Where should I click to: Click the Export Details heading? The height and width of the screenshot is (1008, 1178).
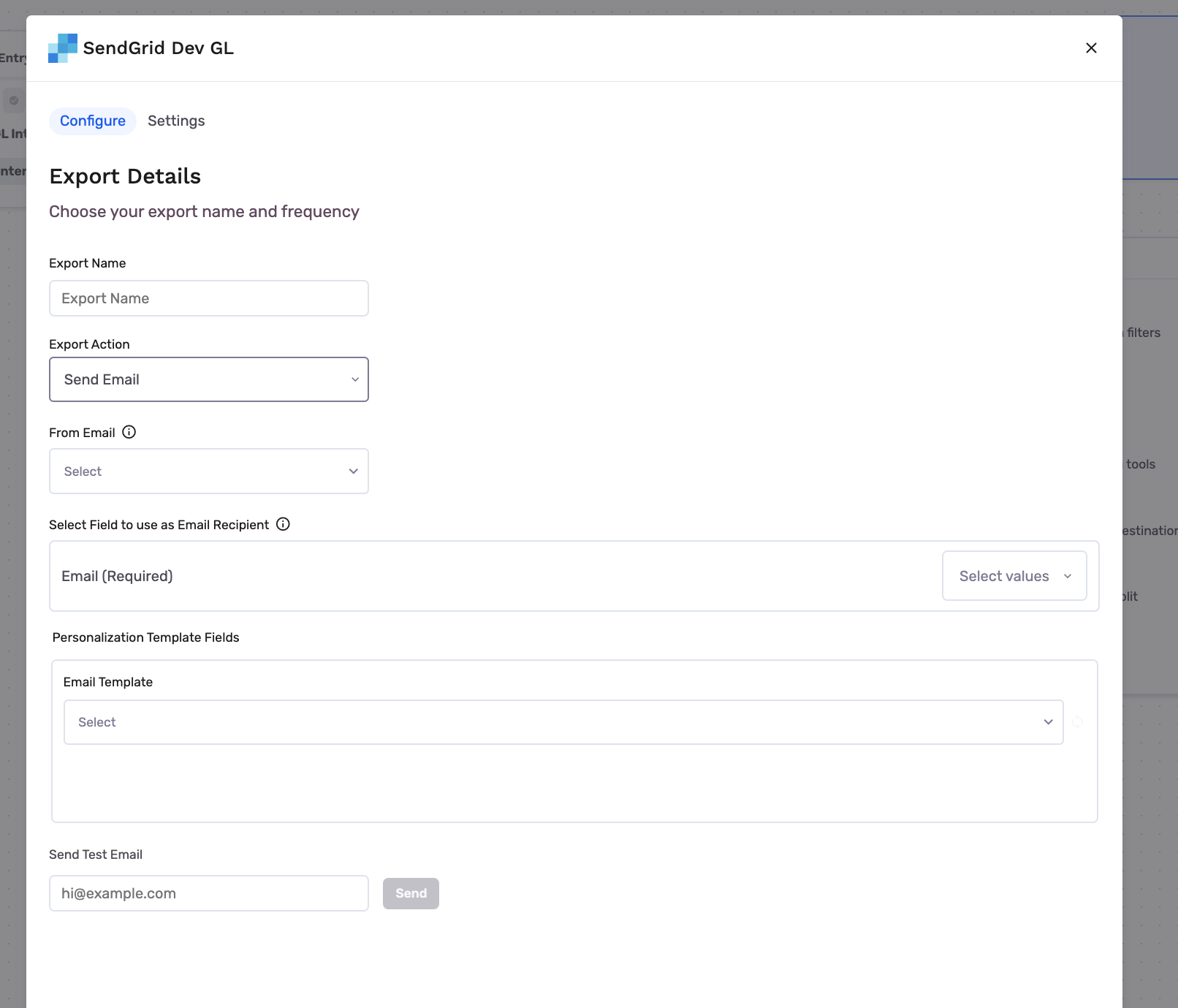pyautogui.click(x=125, y=176)
